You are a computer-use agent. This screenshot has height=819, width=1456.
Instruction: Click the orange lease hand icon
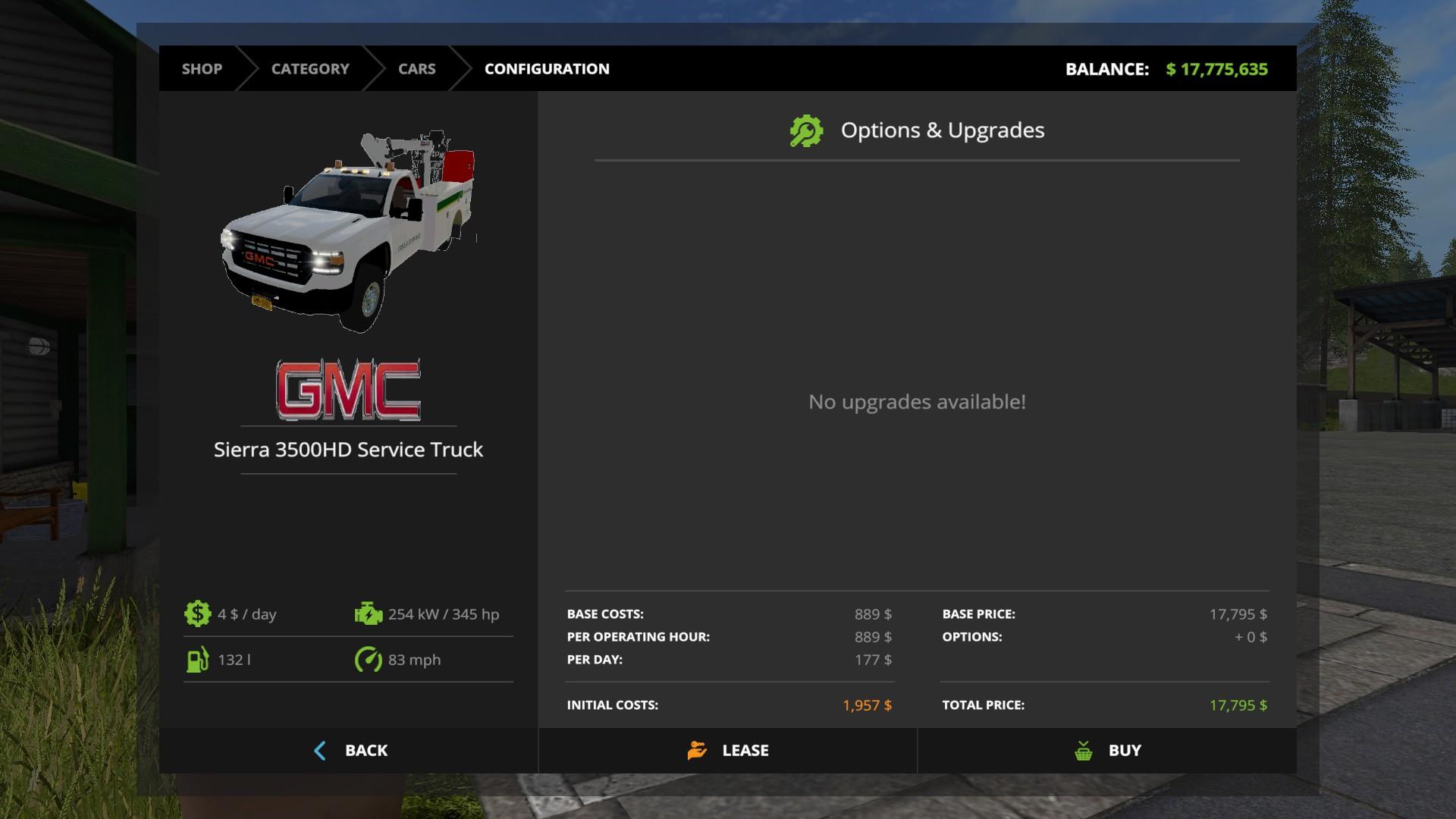697,751
